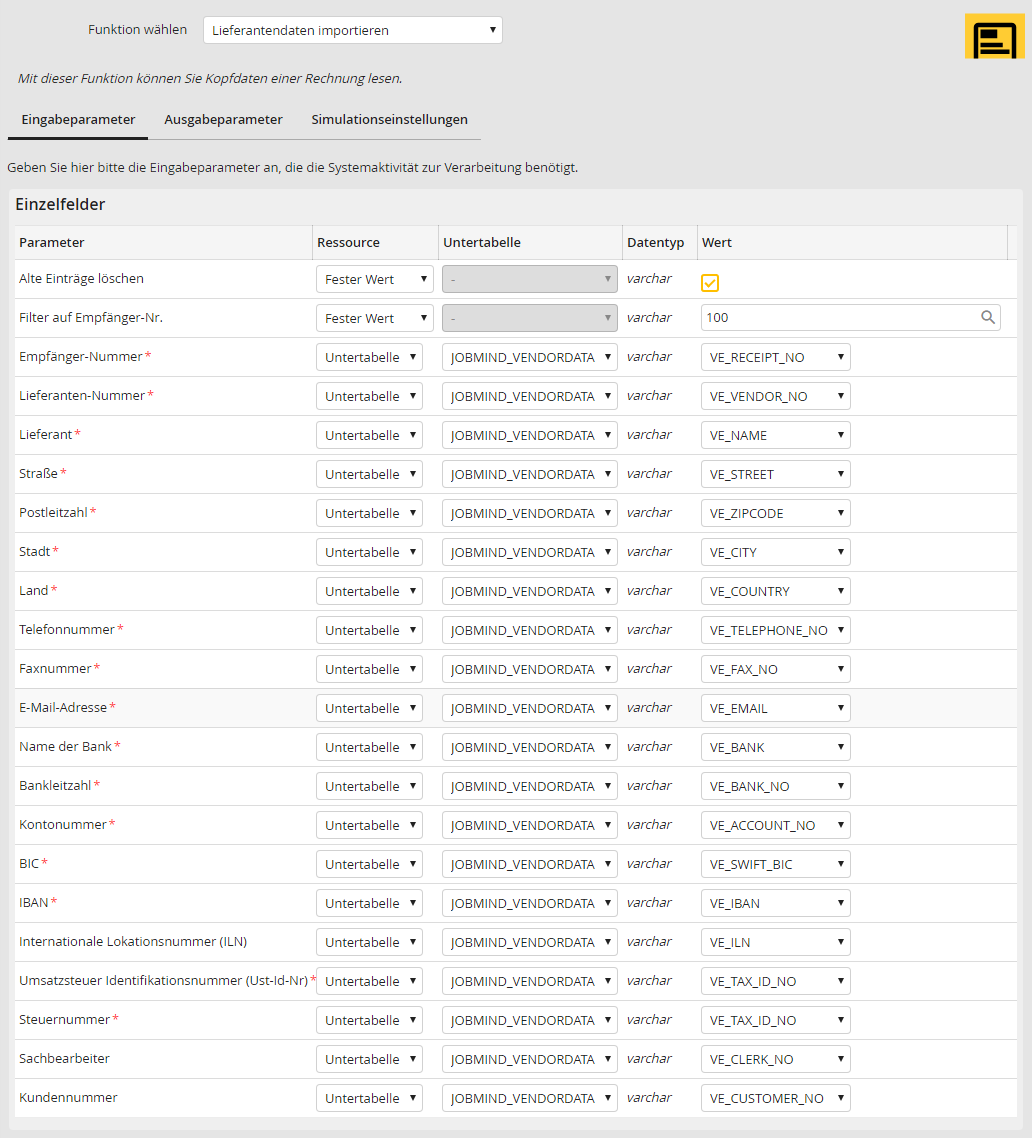Image resolution: width=1032 pixels, height=1138 pixels.
Task: Click the magnifier icon in the filter field
Action: pyautogui.click(x=987, y=318)
